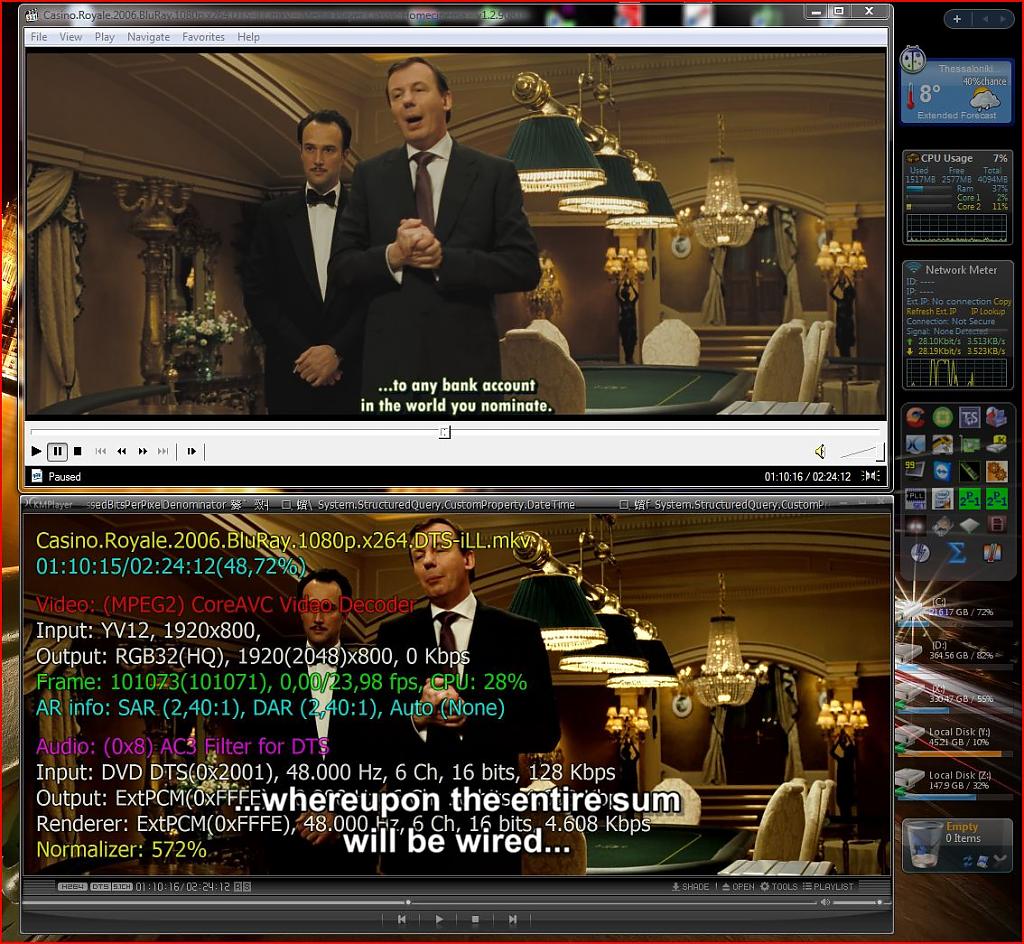The height and width of the screenshot is (944, 1024).
Task: Click the Skip back (previous) button in Media Player Classic
Action: pos(101,451)
